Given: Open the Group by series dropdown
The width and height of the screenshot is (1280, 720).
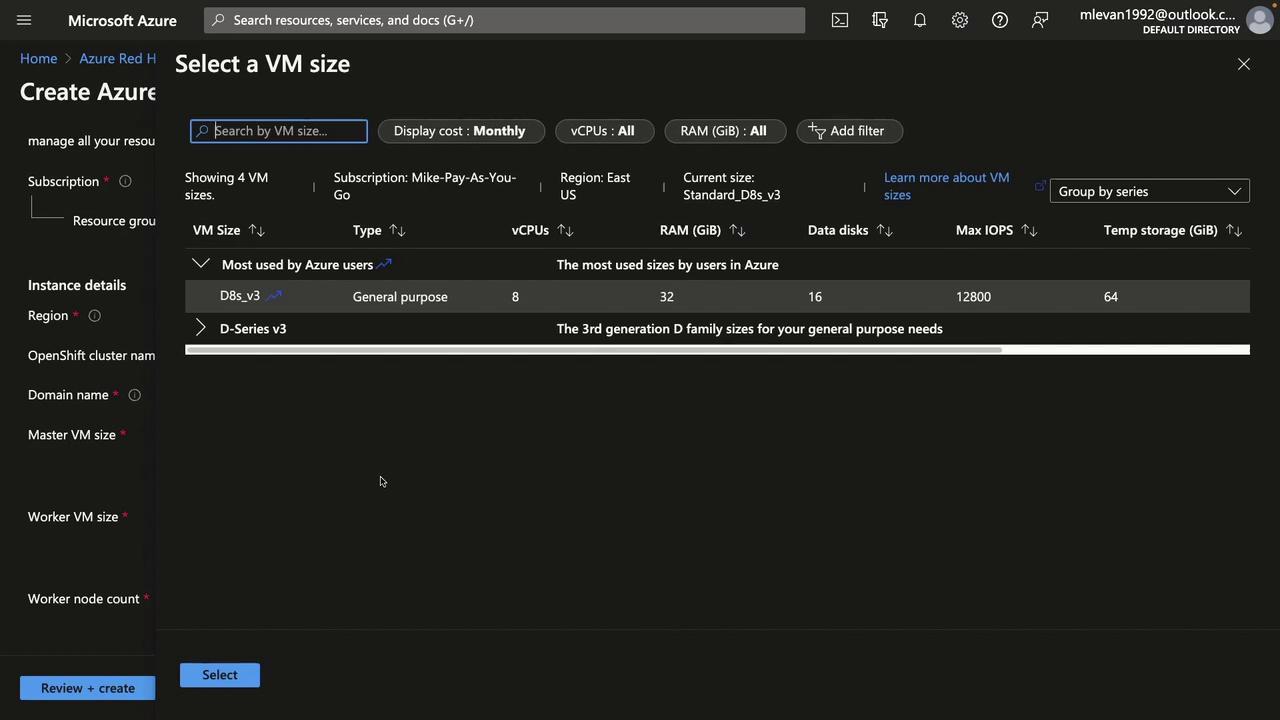Looking at the screenshot, I should 1149,191.
